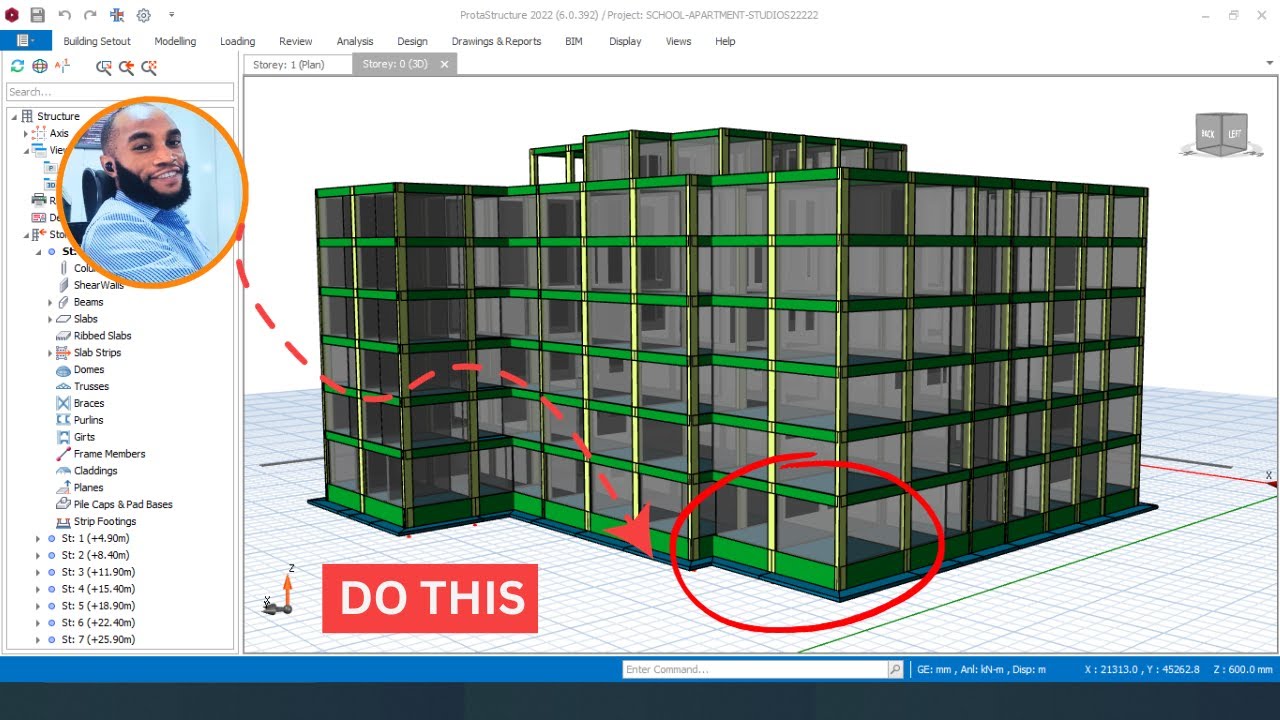Screen dimensions: 1280x720
Task: Open the Analysis ribbon tab
Action: click(355, 41)
